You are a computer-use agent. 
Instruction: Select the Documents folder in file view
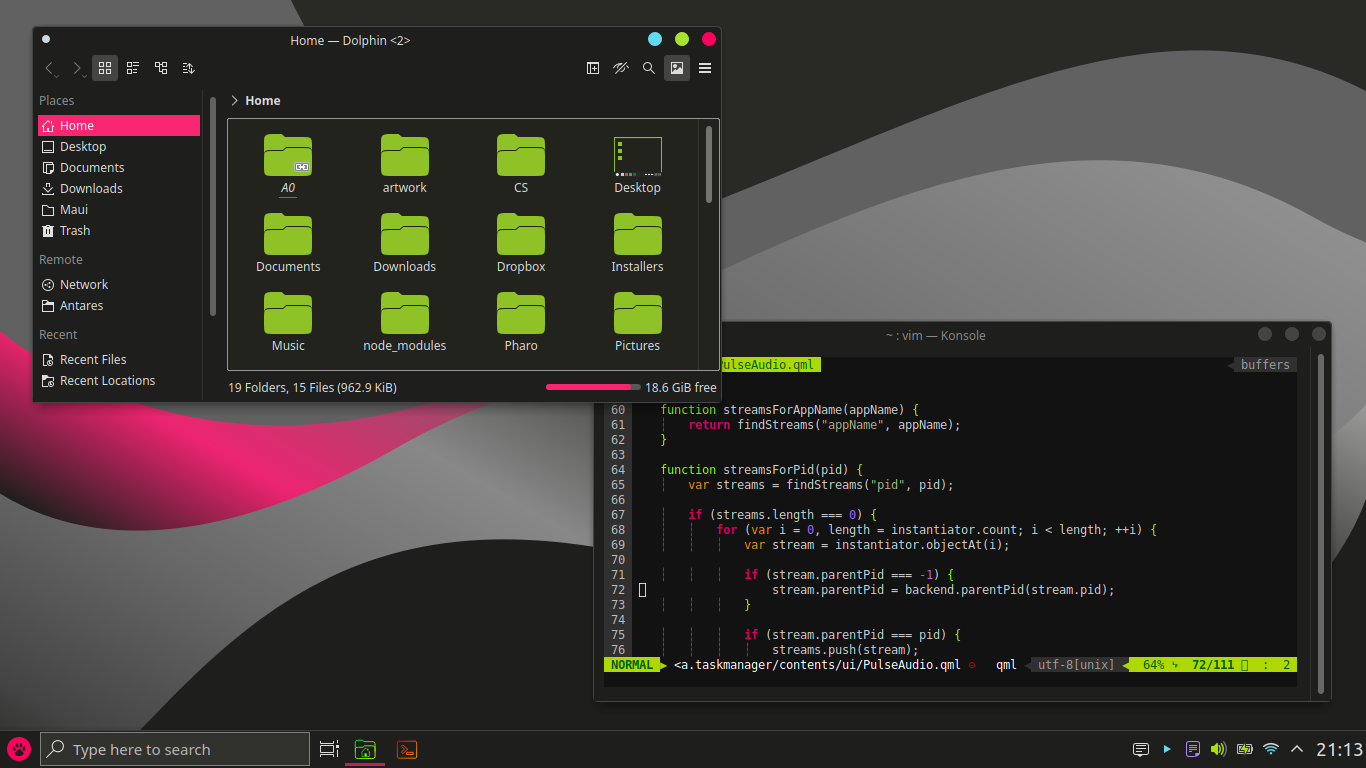pyautogui.click(x=288, y=244)
